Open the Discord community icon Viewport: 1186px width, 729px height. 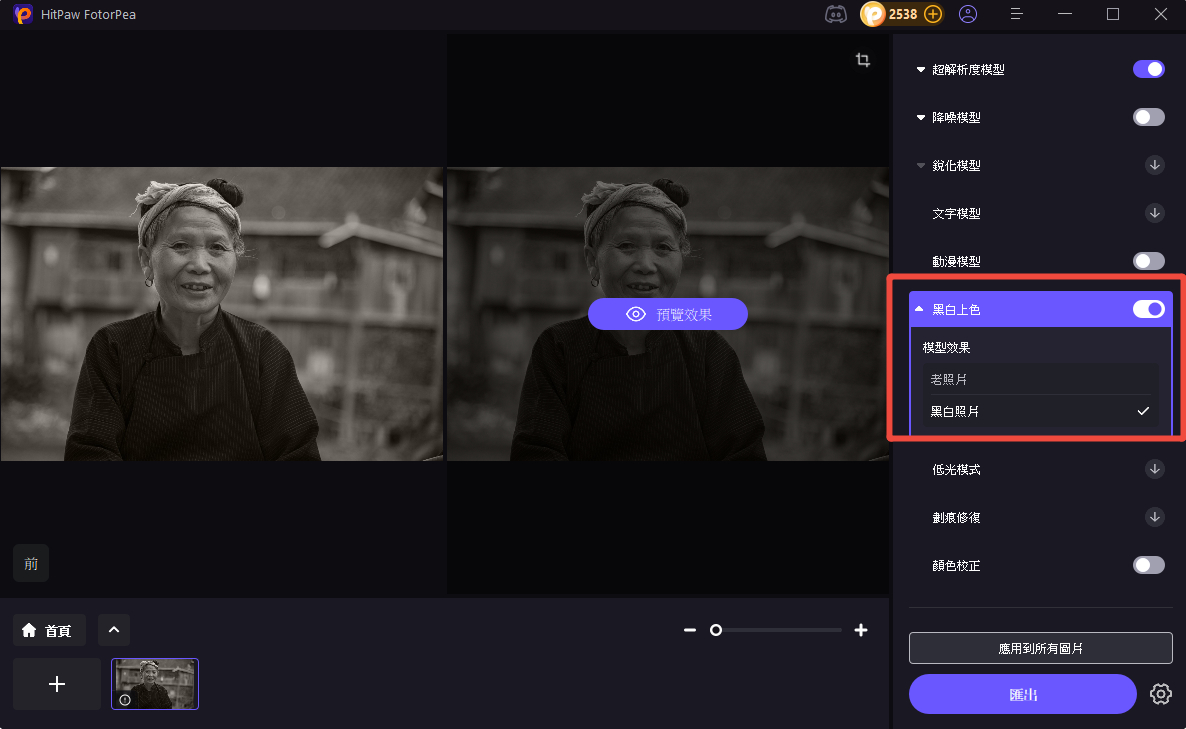click(835, 14)
